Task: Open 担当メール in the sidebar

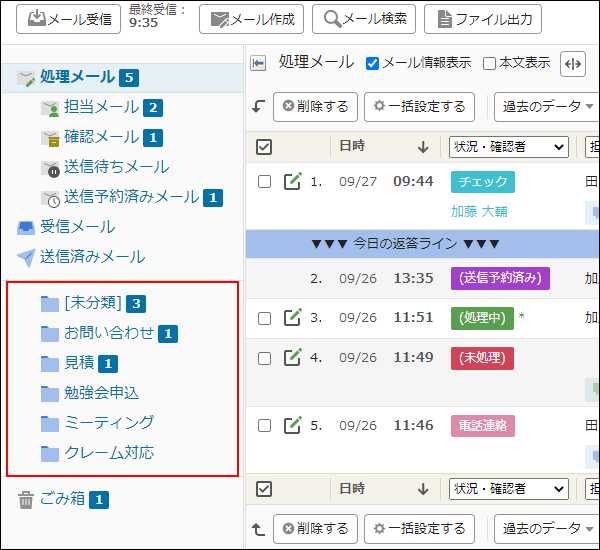Action: 102,107
